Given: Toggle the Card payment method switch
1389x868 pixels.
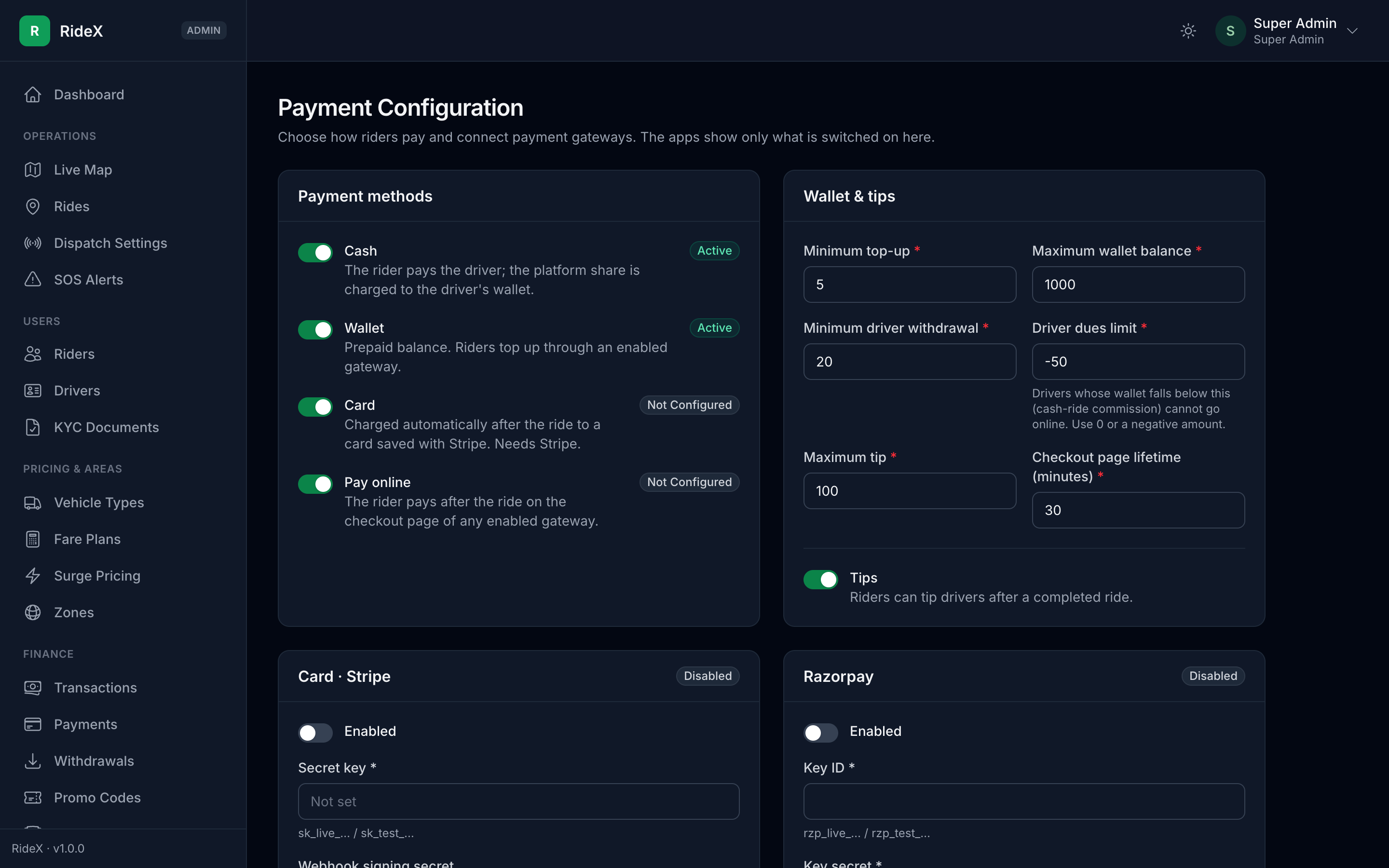Looking at the screenshot, I should (x=315, y=407).
